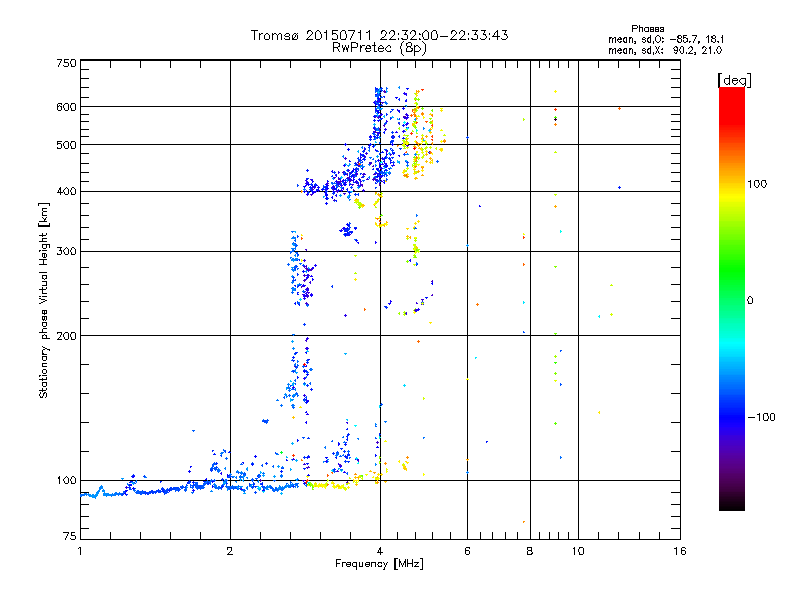This screenshot has height=600, width=800.
Task: Click the x-axis '1' tick label
Action: point(80,551)
